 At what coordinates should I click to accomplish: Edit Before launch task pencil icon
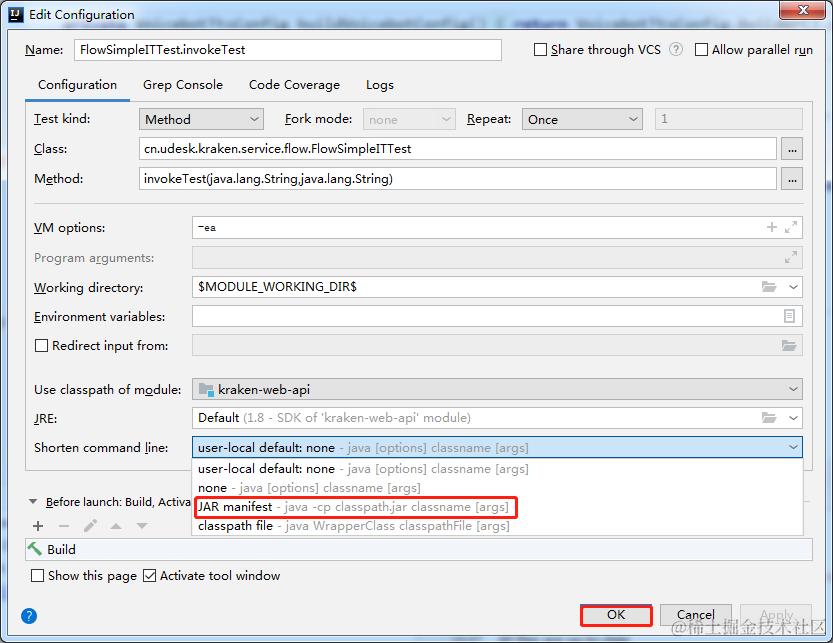[x=90, y=526]
